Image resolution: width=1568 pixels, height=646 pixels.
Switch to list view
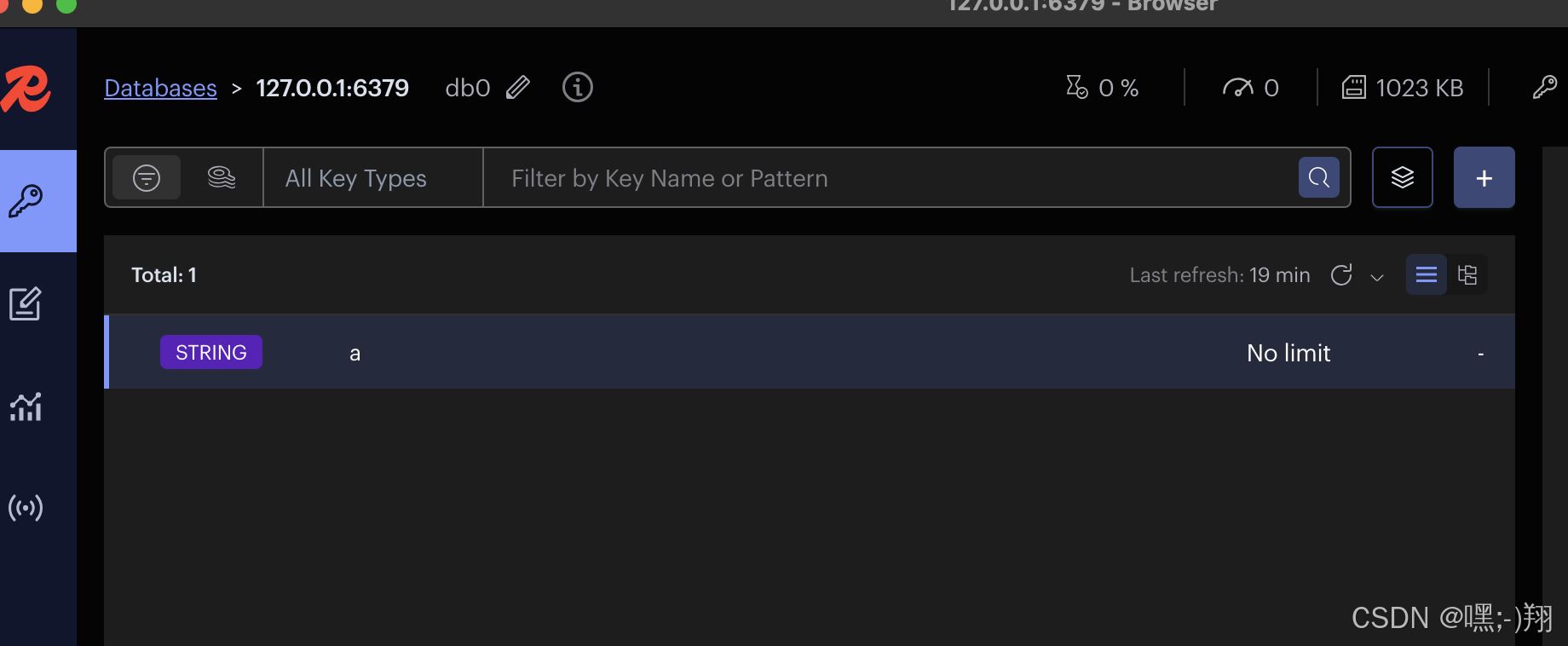click(x=1427, y=274)
